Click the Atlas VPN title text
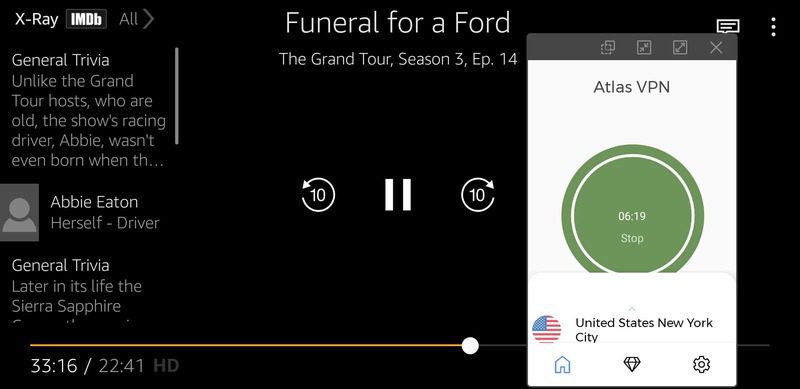Image resolution: width=800 pixels, height=389 pixels. tap(632, 87)
